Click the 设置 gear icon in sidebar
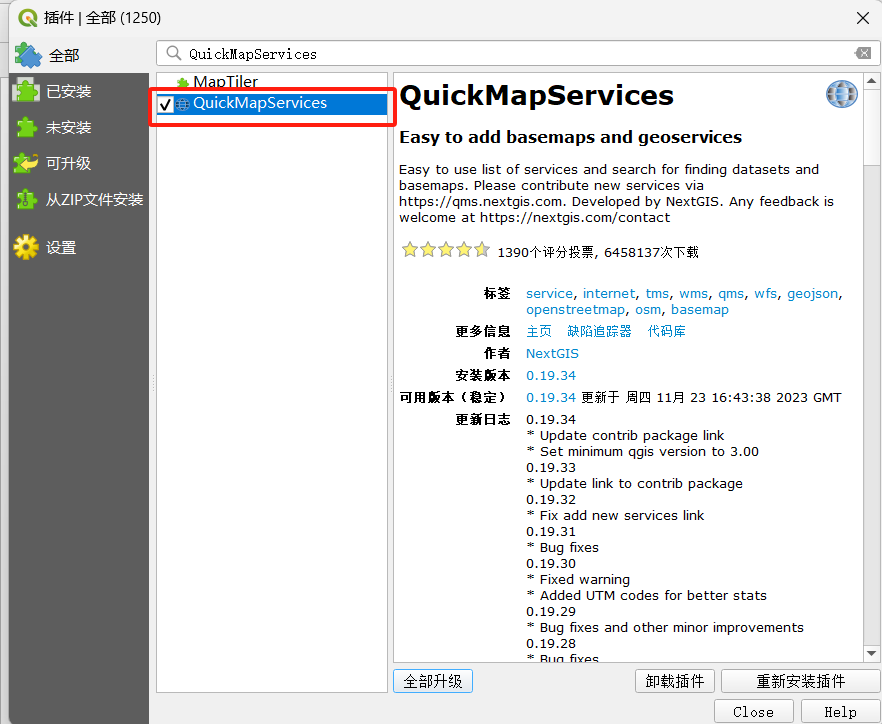Image resolution: width=882 pixels, height=724 pixels. [x=26, y=247]
